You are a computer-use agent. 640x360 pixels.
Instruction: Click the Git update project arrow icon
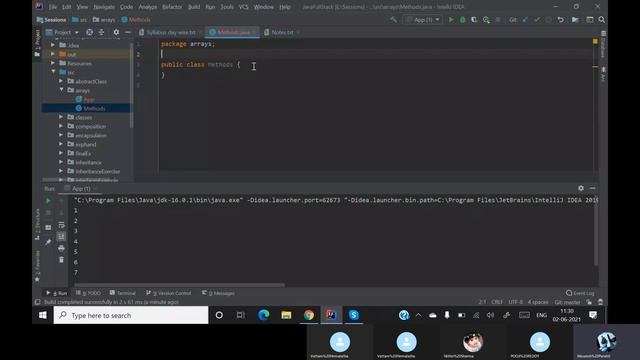click(x=525, y=20)
